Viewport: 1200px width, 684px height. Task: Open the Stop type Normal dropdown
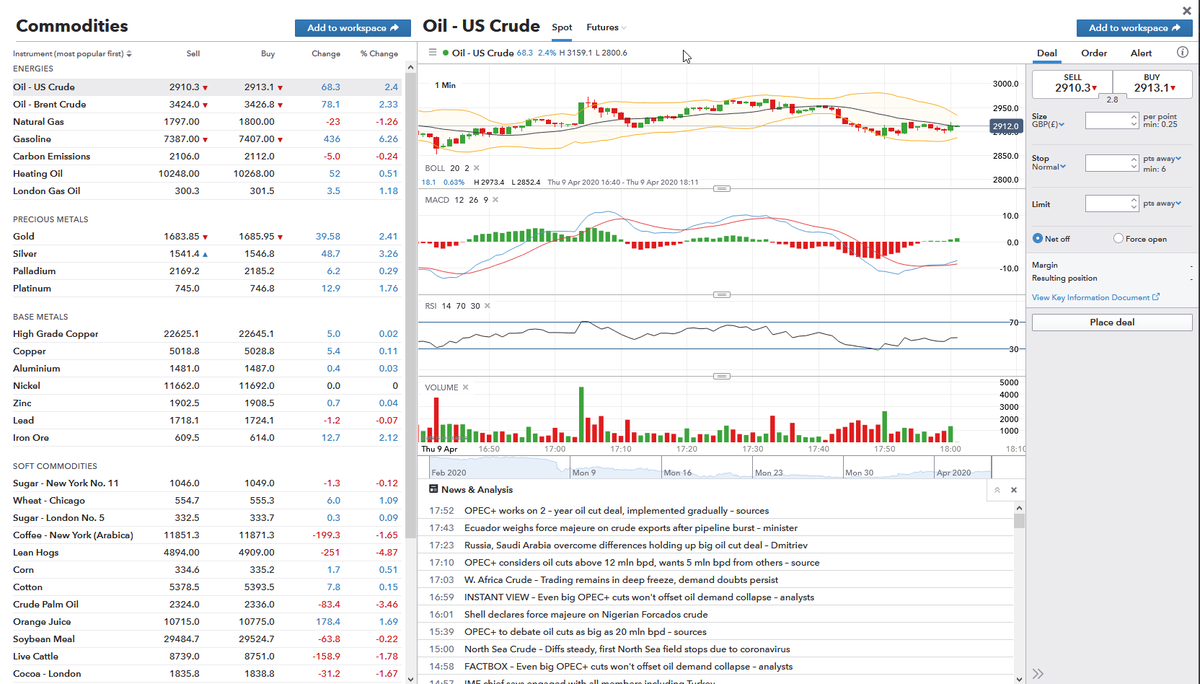click(x=1048, y=166)
